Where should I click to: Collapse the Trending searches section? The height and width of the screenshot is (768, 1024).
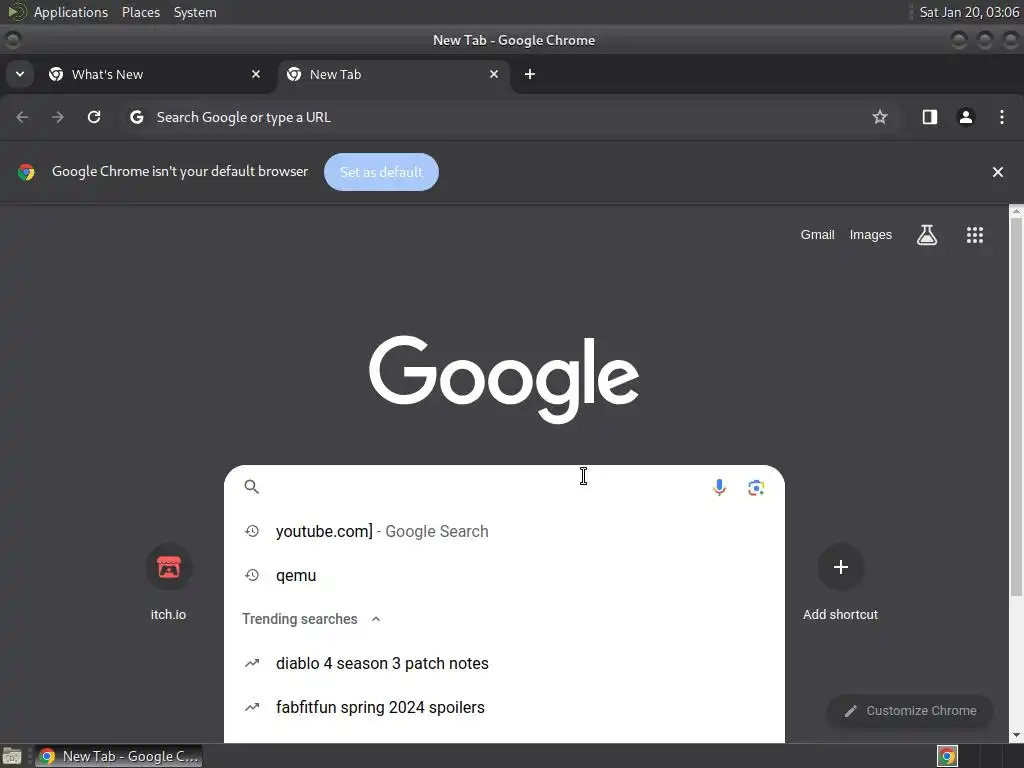coord(376,619)
